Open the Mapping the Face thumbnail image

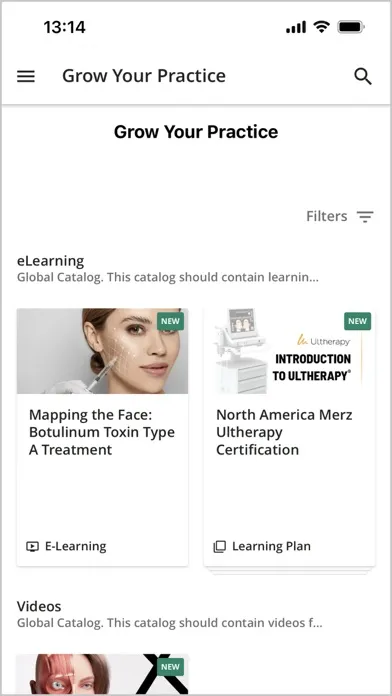click(103, 351)
